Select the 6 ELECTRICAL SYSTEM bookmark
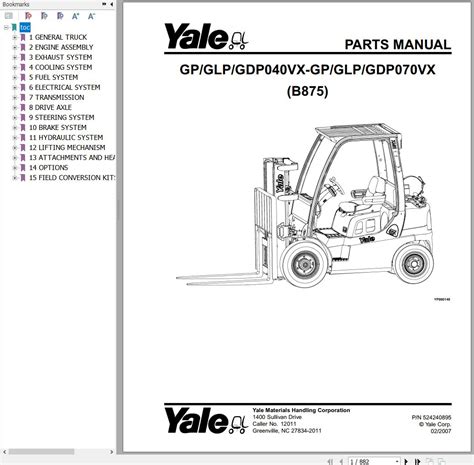Image resolution: width=474 pixels, height=465 pixels. click(x=64, y=87)
